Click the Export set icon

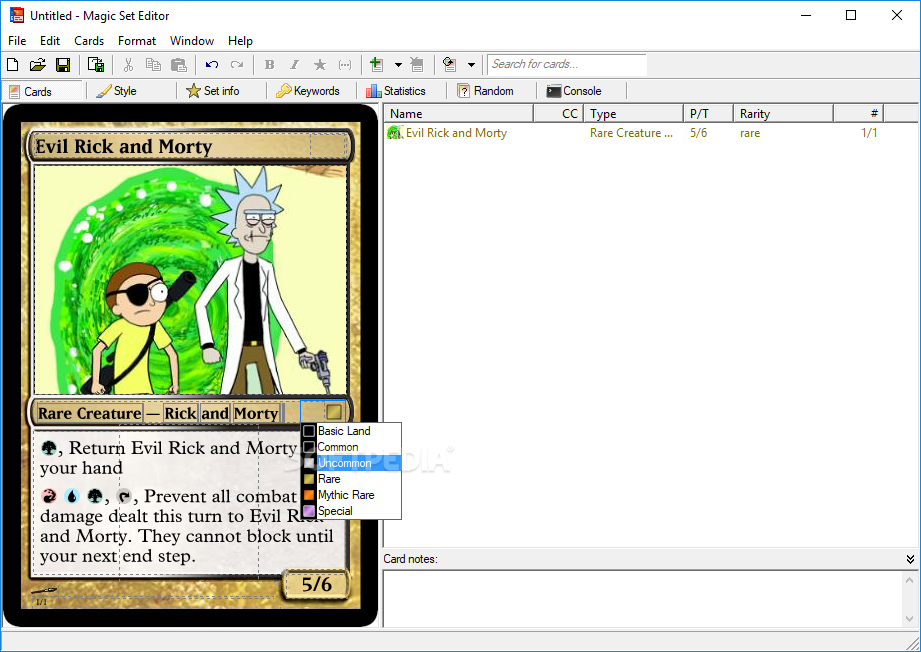tap(96, 65)
